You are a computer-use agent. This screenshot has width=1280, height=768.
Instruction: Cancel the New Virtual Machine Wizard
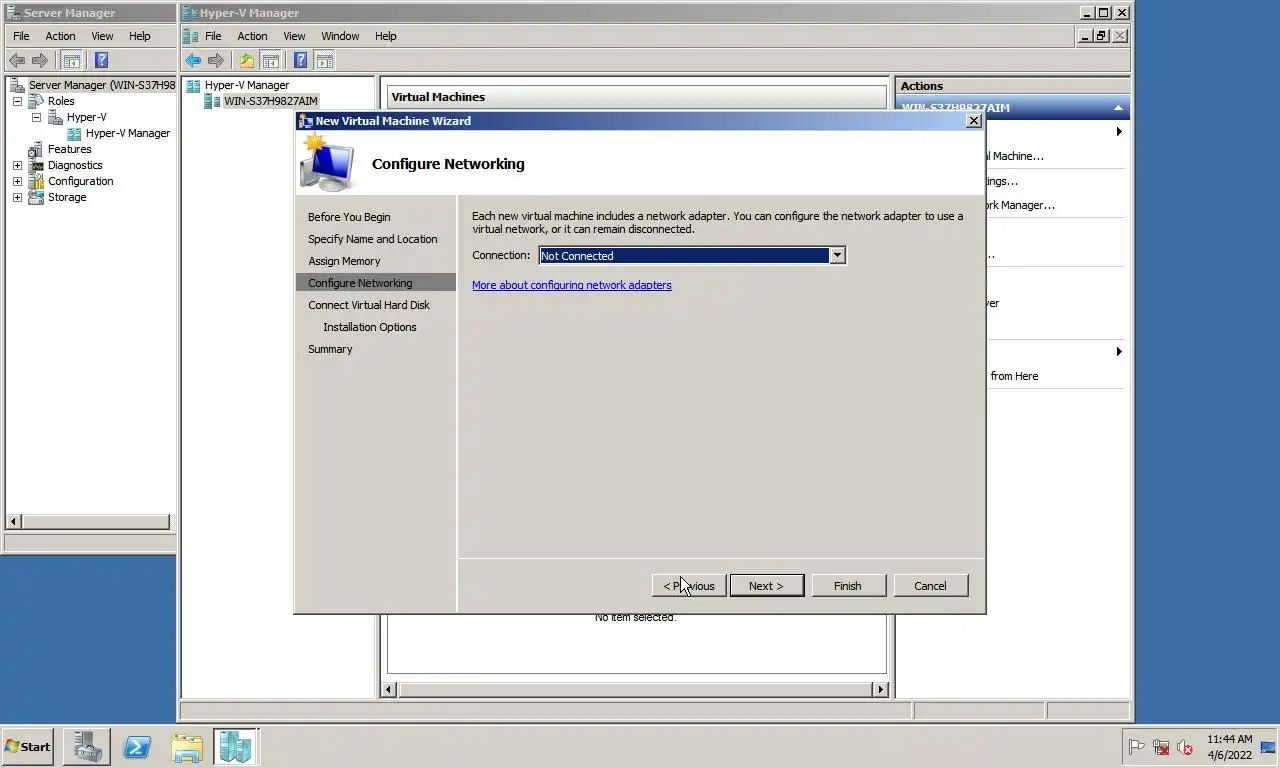930,586
